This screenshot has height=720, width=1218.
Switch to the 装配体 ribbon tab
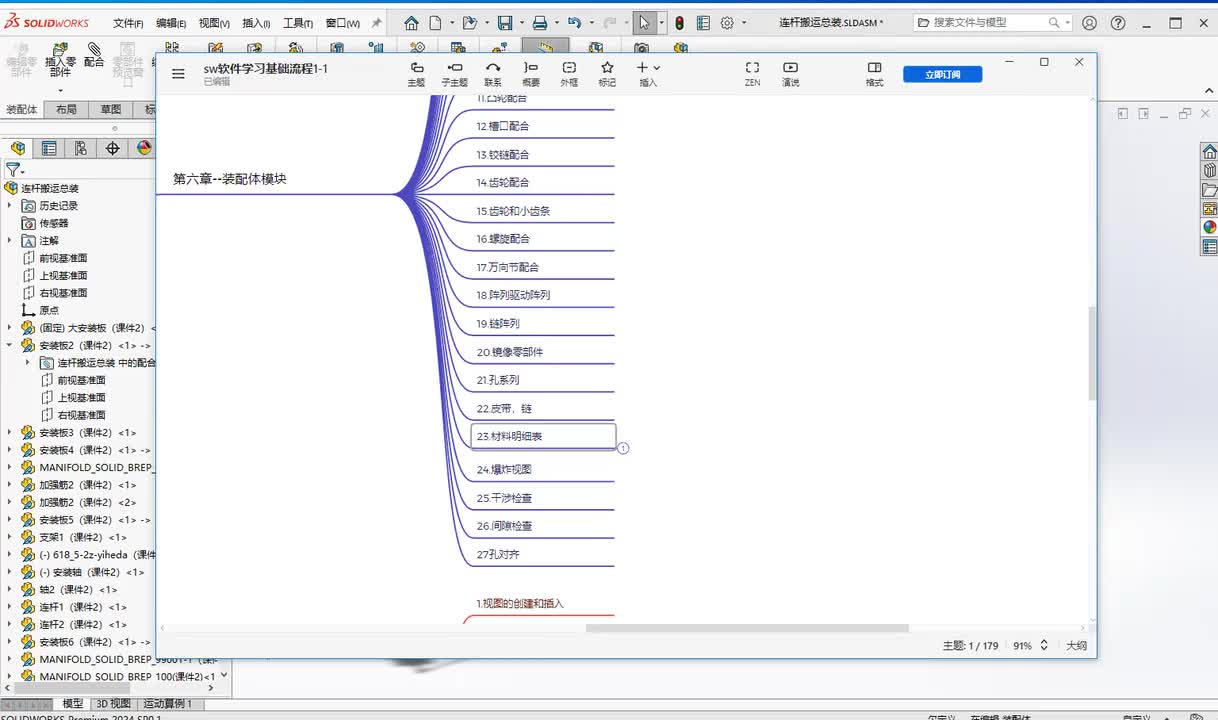point(22,110)
